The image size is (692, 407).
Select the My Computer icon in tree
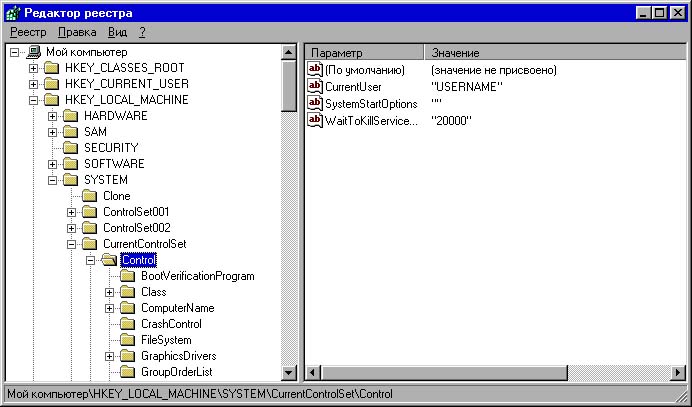[34, 52]
